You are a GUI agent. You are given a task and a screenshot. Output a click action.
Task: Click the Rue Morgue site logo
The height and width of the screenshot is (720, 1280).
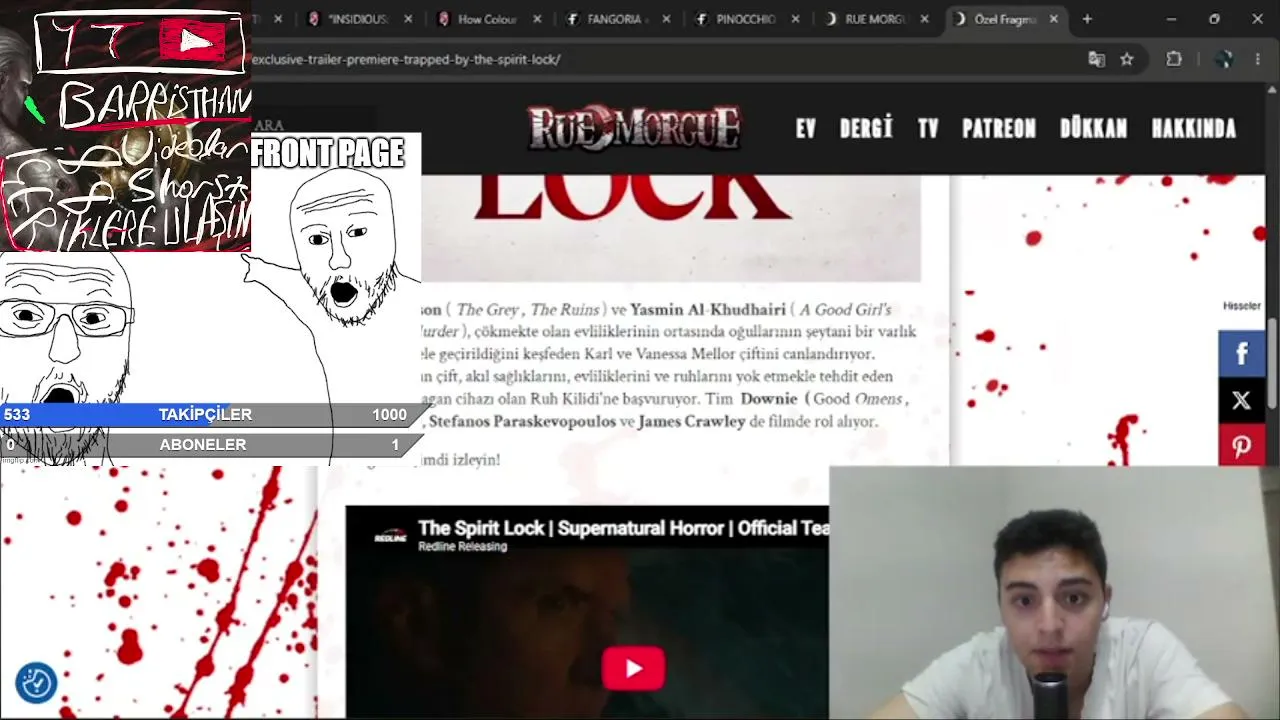634,128
